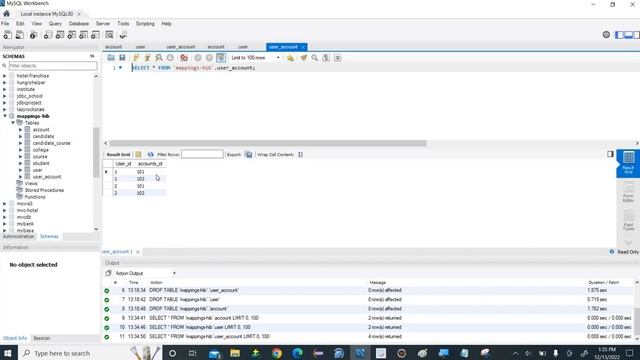Open the Query menu
The height and width of the screenshot is (360, 640).
55,24
